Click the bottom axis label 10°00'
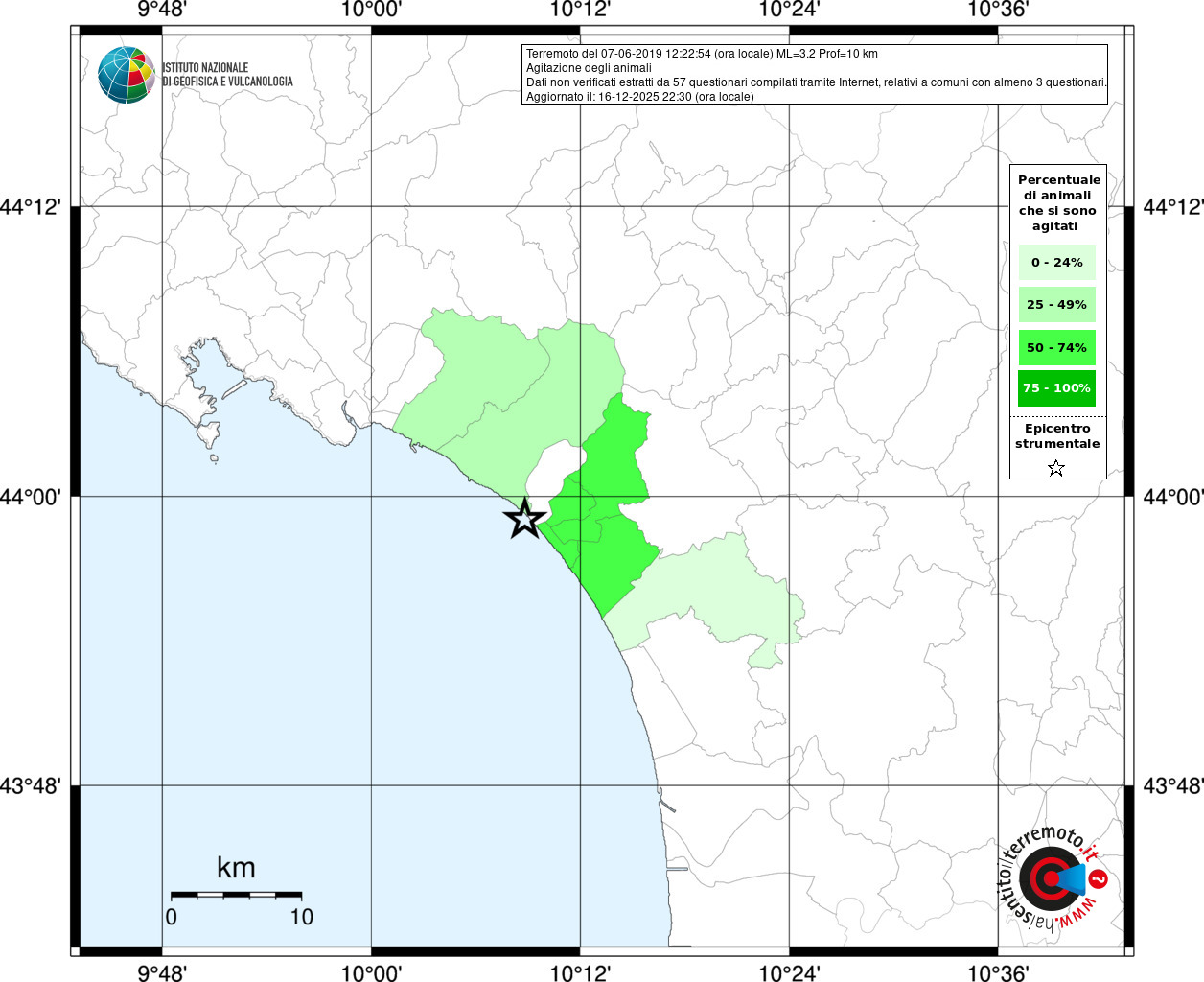The image size is (1204, 982). click(371, 972)
